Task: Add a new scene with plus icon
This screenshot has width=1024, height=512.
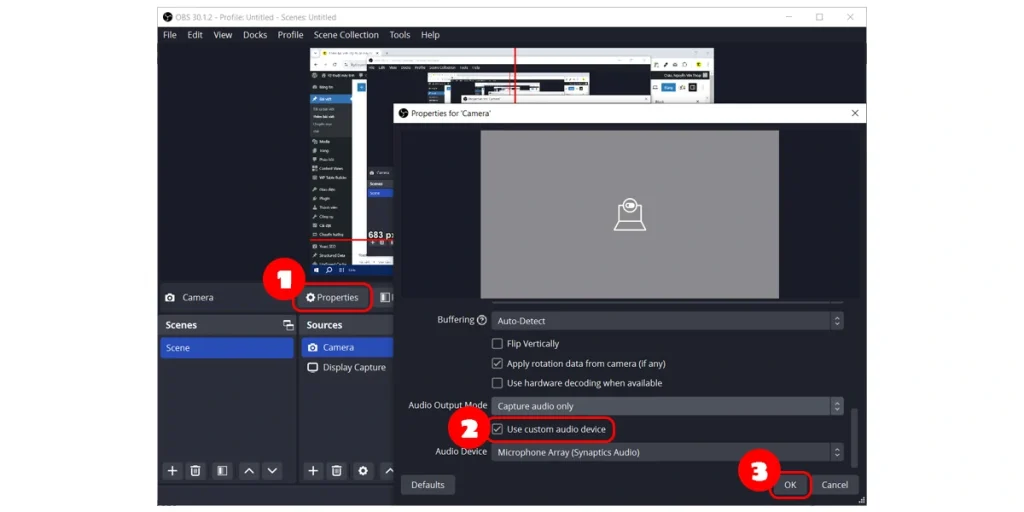Action: coord(172,471)
